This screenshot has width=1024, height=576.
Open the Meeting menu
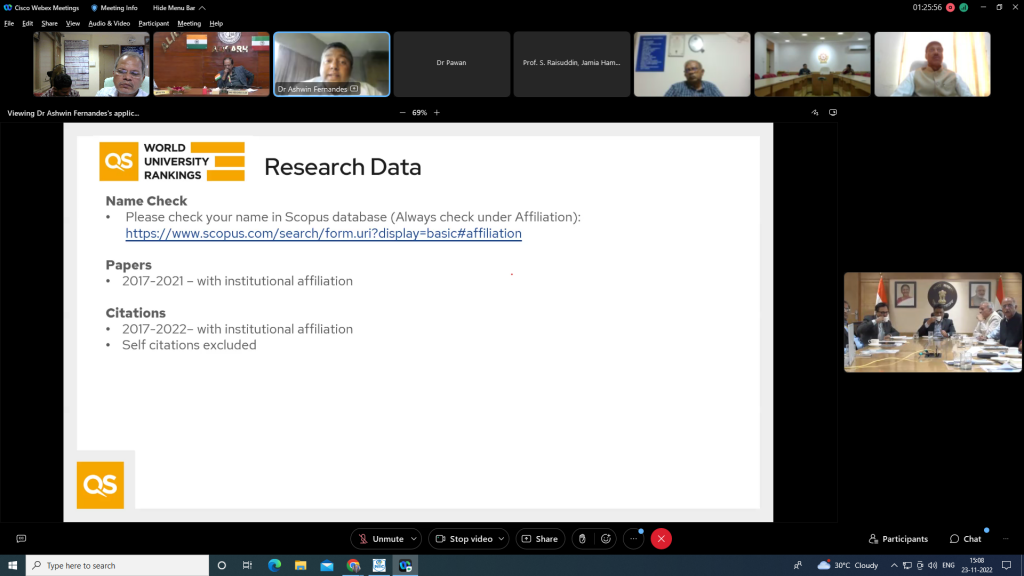(189, 24)
